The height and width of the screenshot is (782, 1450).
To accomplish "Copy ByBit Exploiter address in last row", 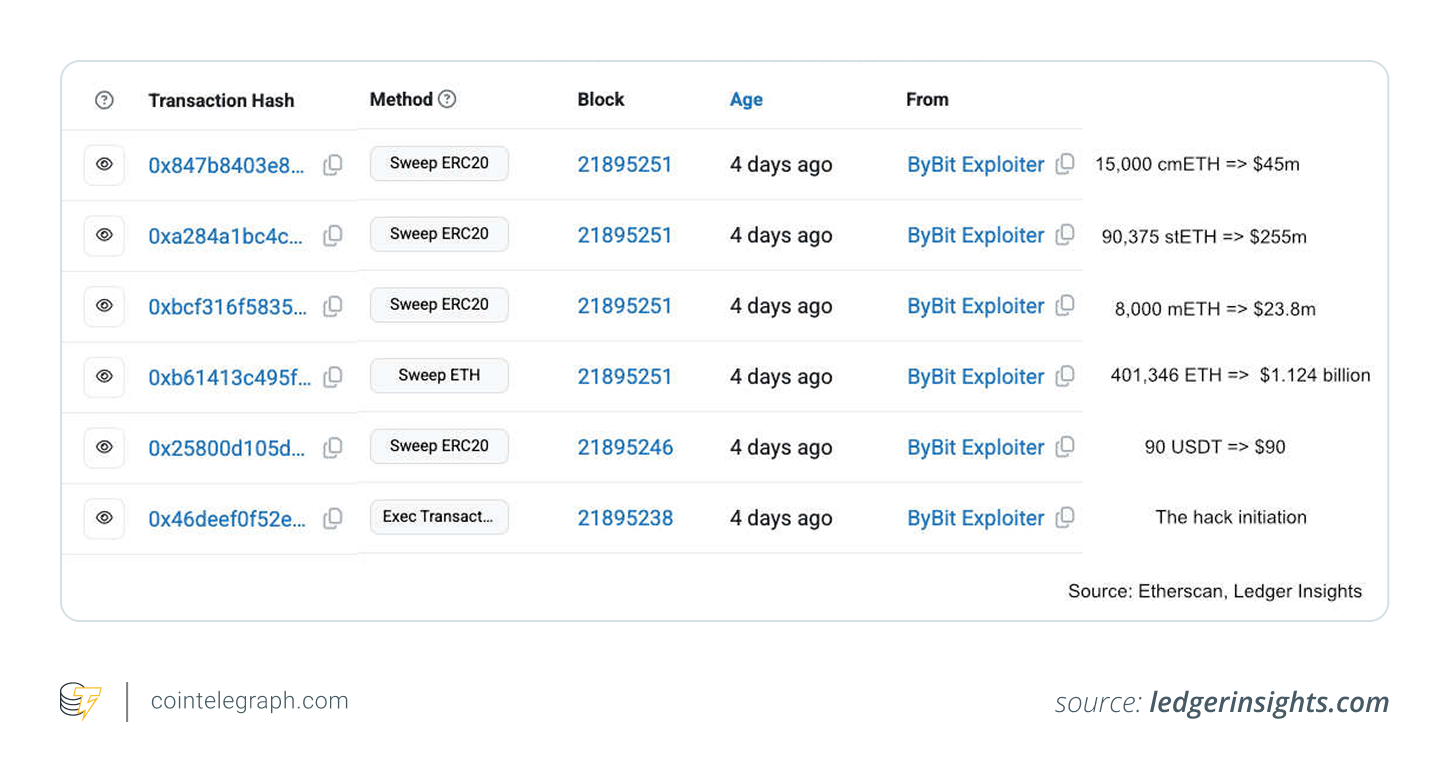I will 1065,518.
